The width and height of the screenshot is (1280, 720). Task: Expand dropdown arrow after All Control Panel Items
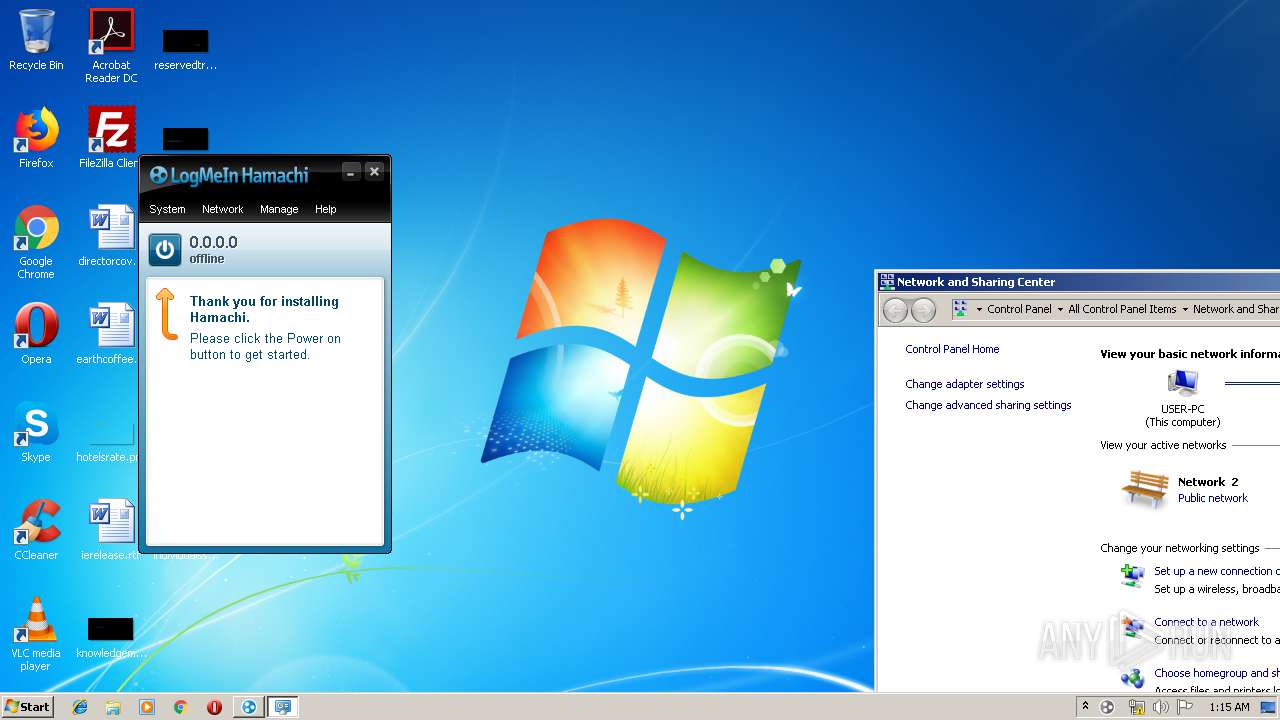(x=1185, y=310)
